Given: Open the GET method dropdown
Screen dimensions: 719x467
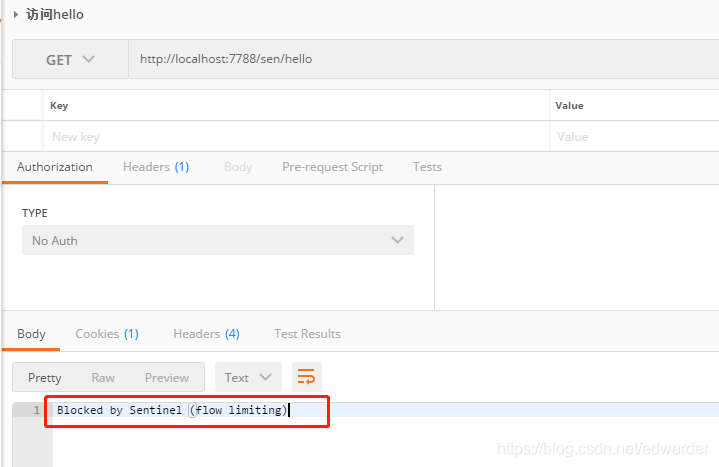Looking at the screenshot, I should [70, 59].
